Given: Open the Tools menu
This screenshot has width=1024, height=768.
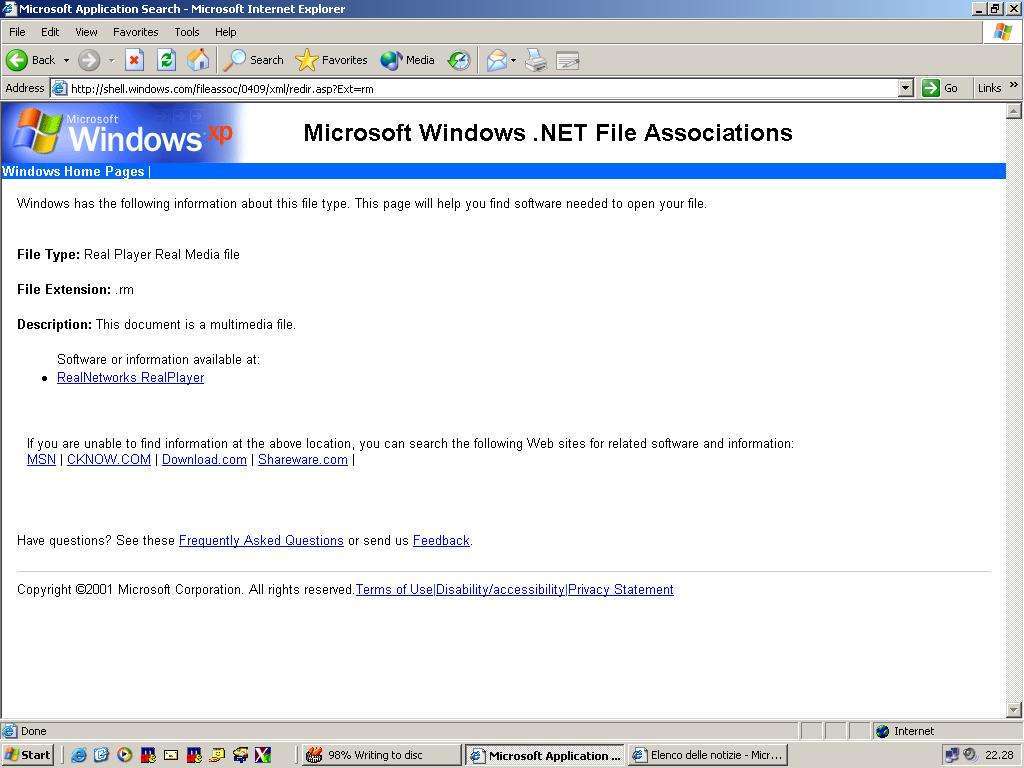Looking at the screenshot, I should 186,32.
